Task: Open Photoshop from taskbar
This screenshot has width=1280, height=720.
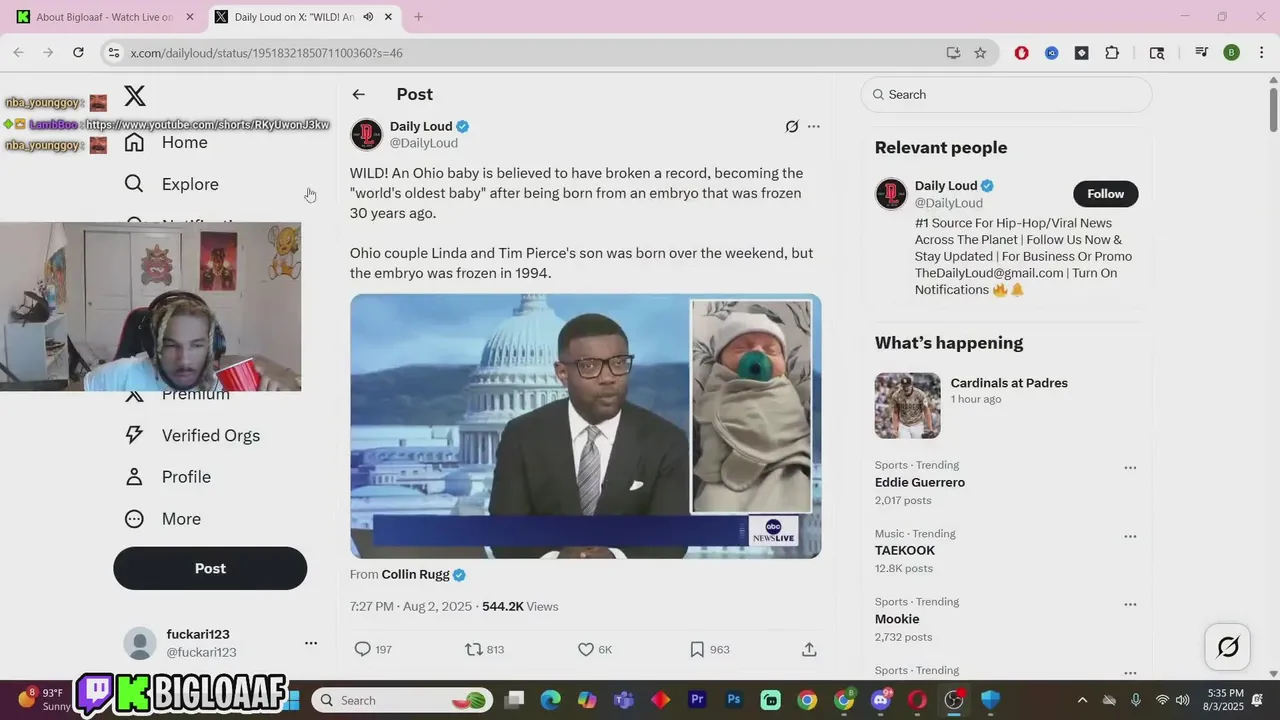Action: [x=734, y=700]
